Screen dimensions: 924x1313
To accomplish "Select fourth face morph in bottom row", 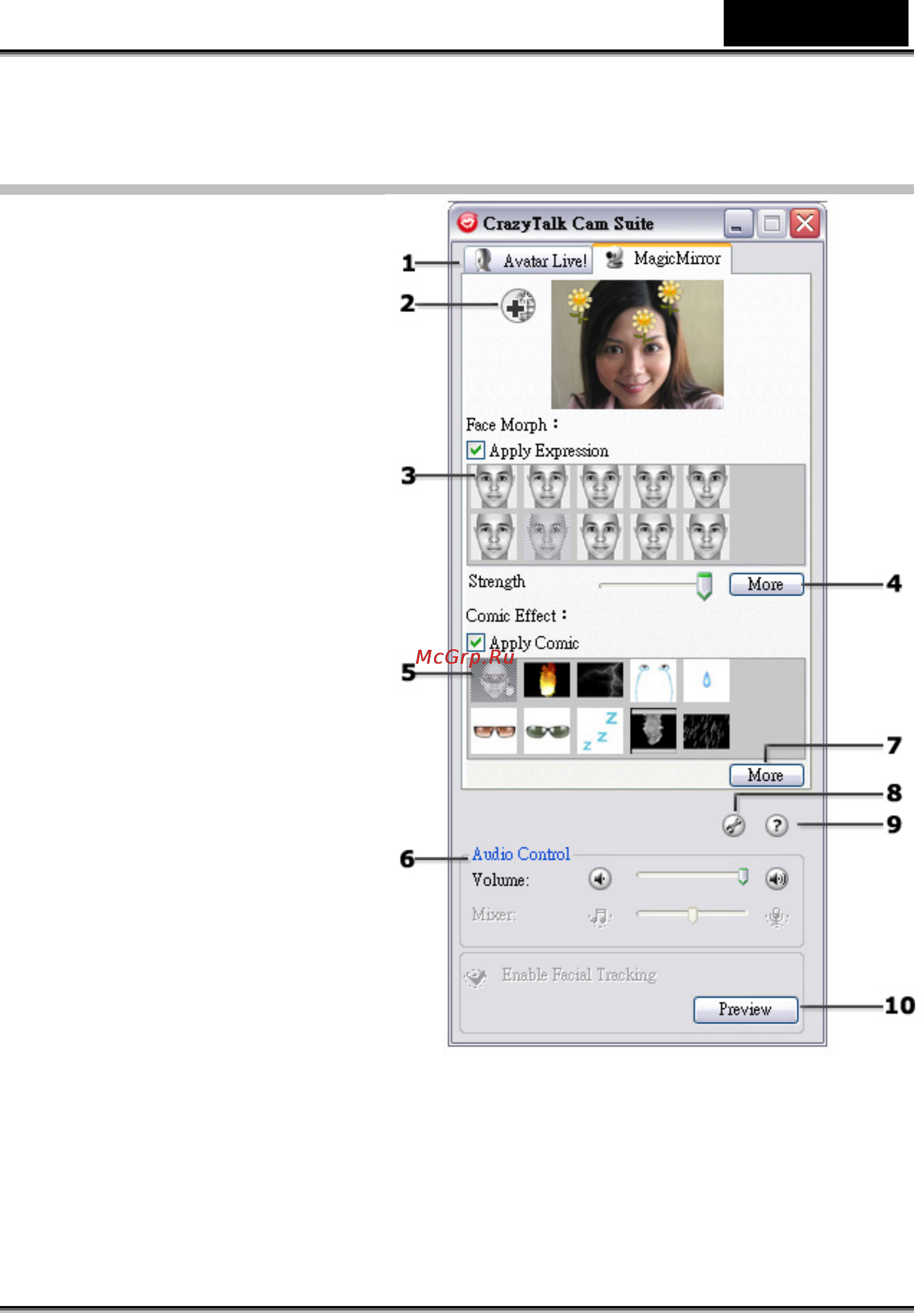I will tap(654, 537).
